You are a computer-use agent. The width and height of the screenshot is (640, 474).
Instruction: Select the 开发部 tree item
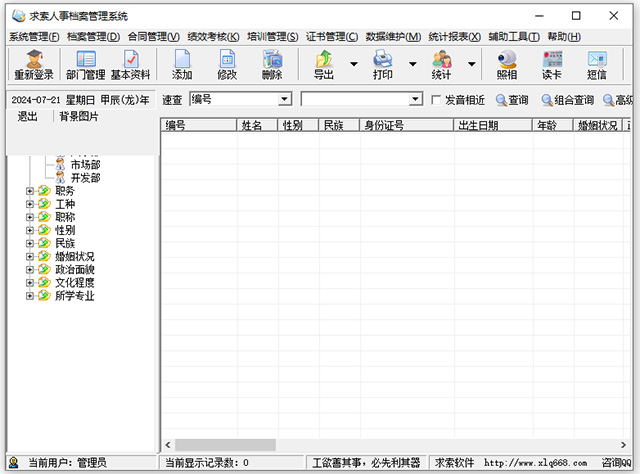pyautogui.click(x=85, y=178)
